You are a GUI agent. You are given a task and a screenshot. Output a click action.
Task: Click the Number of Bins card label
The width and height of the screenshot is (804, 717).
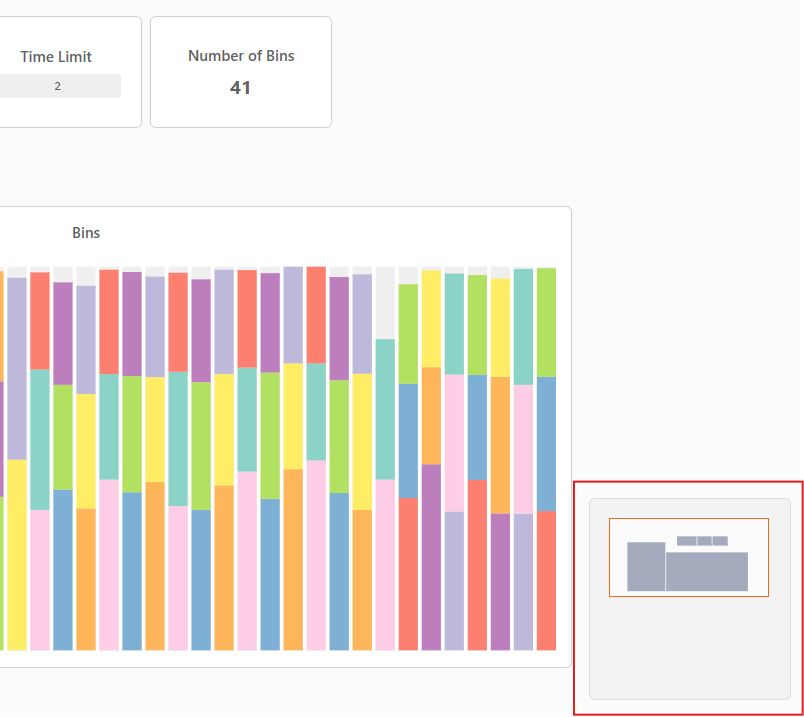pyautogui.click(x=241, y=56)
